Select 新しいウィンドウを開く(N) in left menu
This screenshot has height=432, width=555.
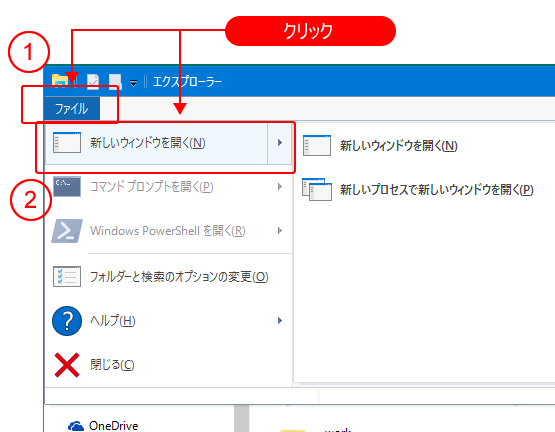(x=156, y=143)
